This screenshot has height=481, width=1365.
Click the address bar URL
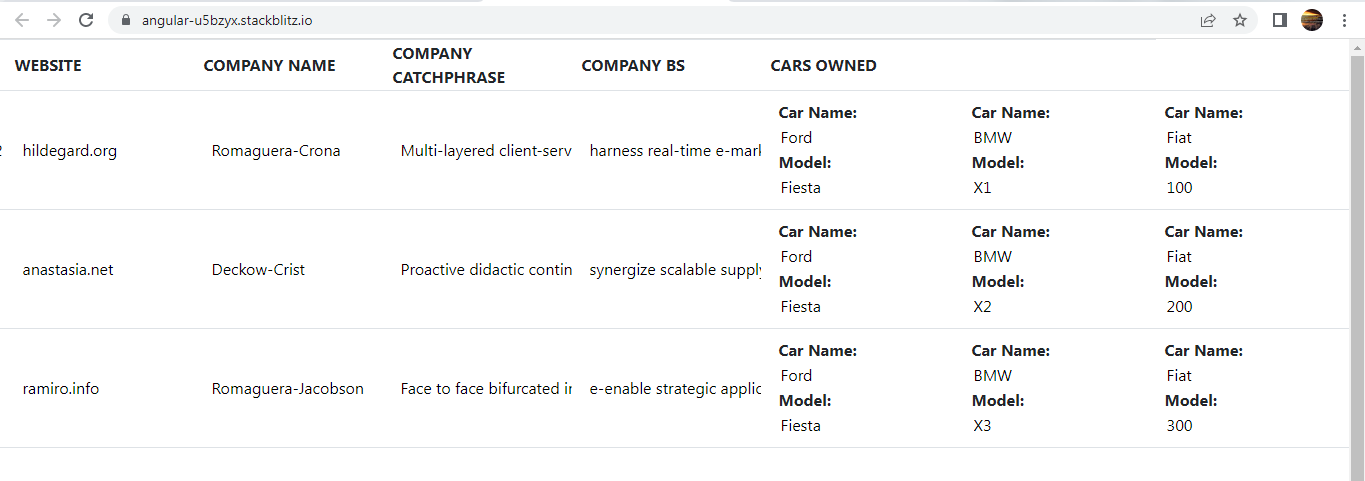[226, 20]
